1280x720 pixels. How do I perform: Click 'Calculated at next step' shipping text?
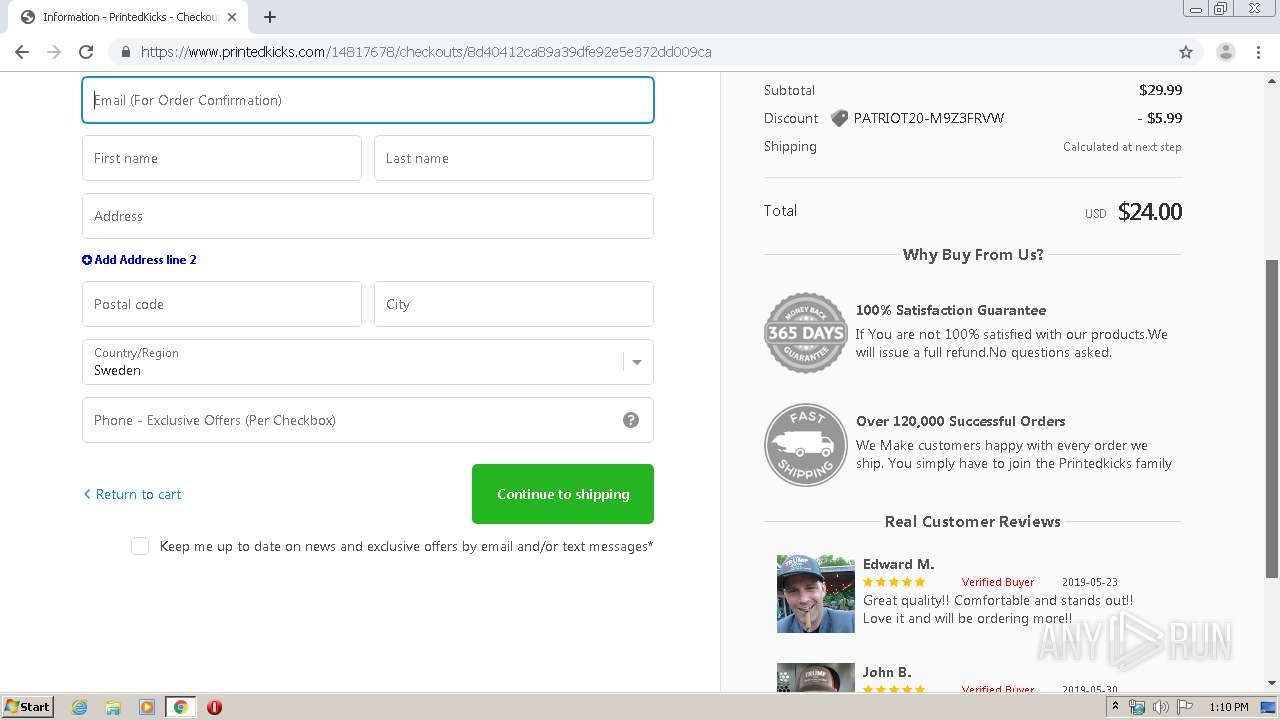pos(1122,147)
